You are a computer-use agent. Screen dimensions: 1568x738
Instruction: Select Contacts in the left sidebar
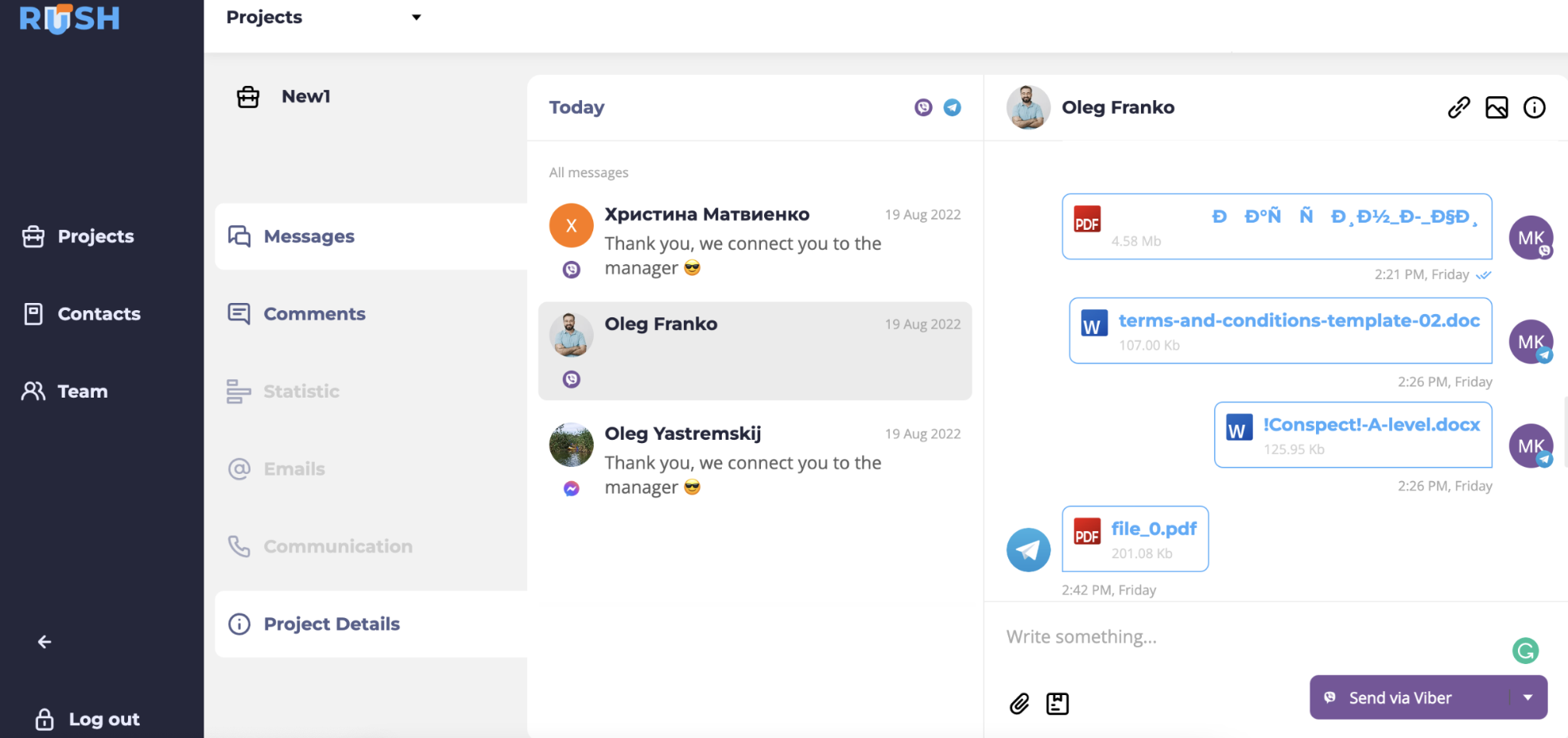coord(99,314)
